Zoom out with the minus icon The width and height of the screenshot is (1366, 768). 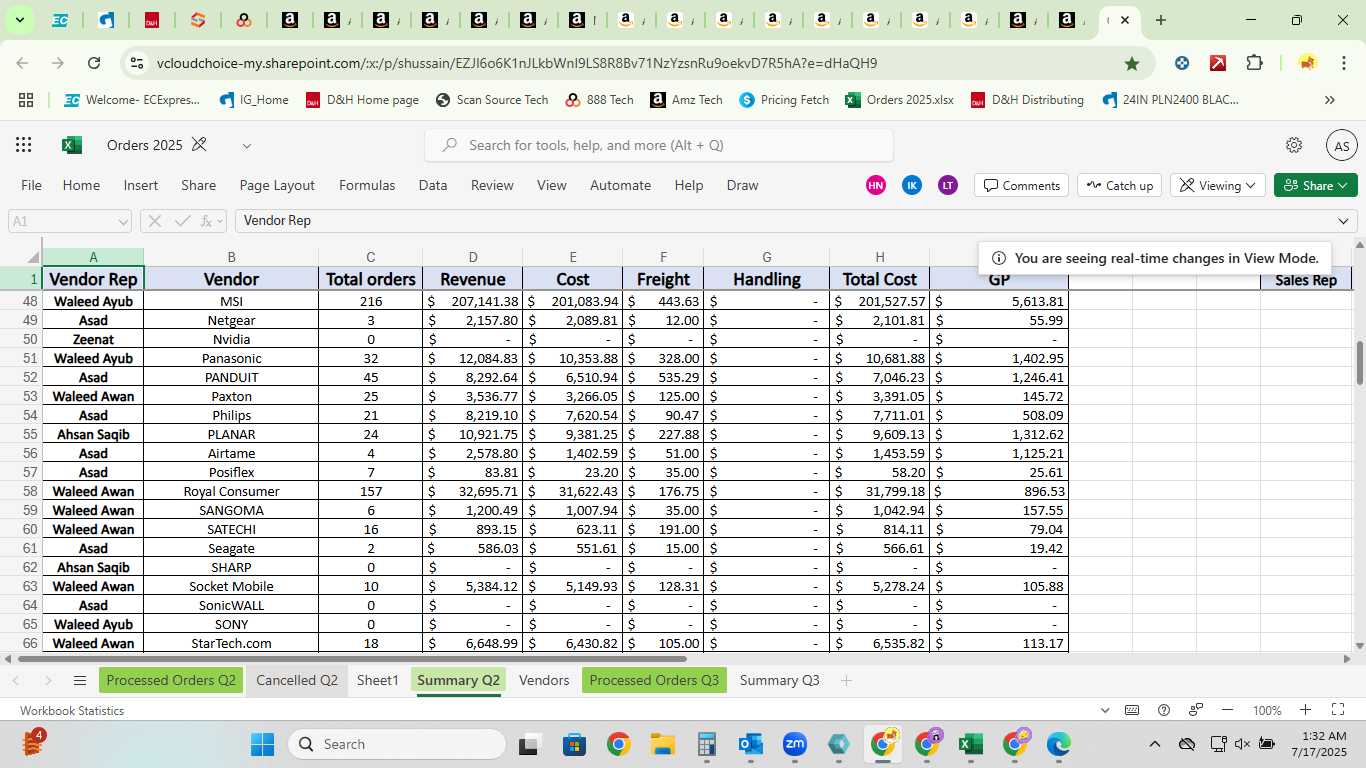point(1229,710)
